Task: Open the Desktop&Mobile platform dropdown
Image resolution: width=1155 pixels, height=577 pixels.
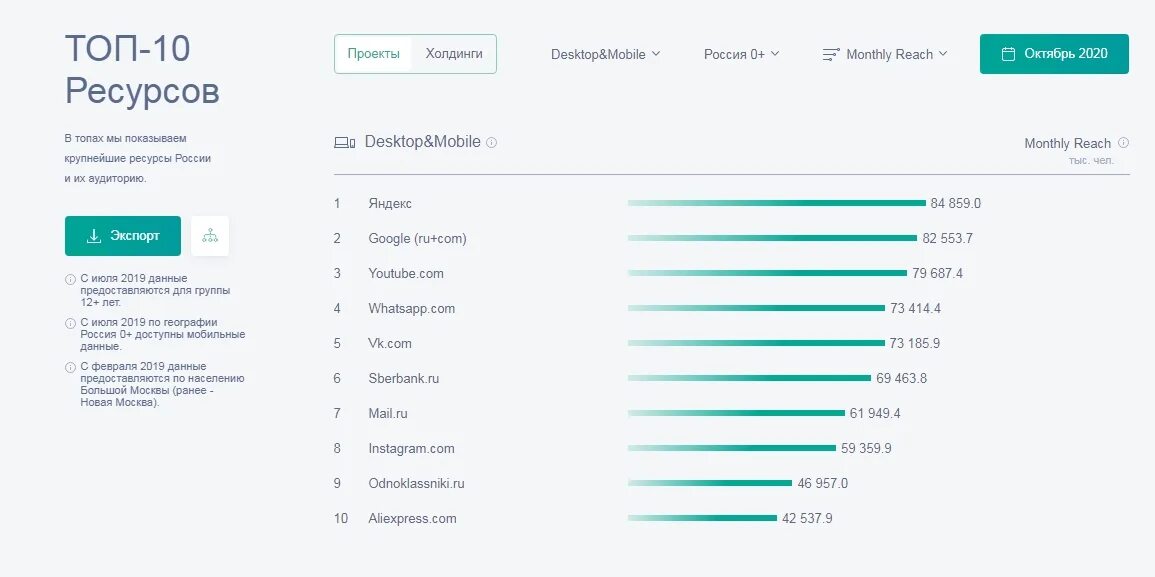Action: pyautogui.click(x=605, y=55)
